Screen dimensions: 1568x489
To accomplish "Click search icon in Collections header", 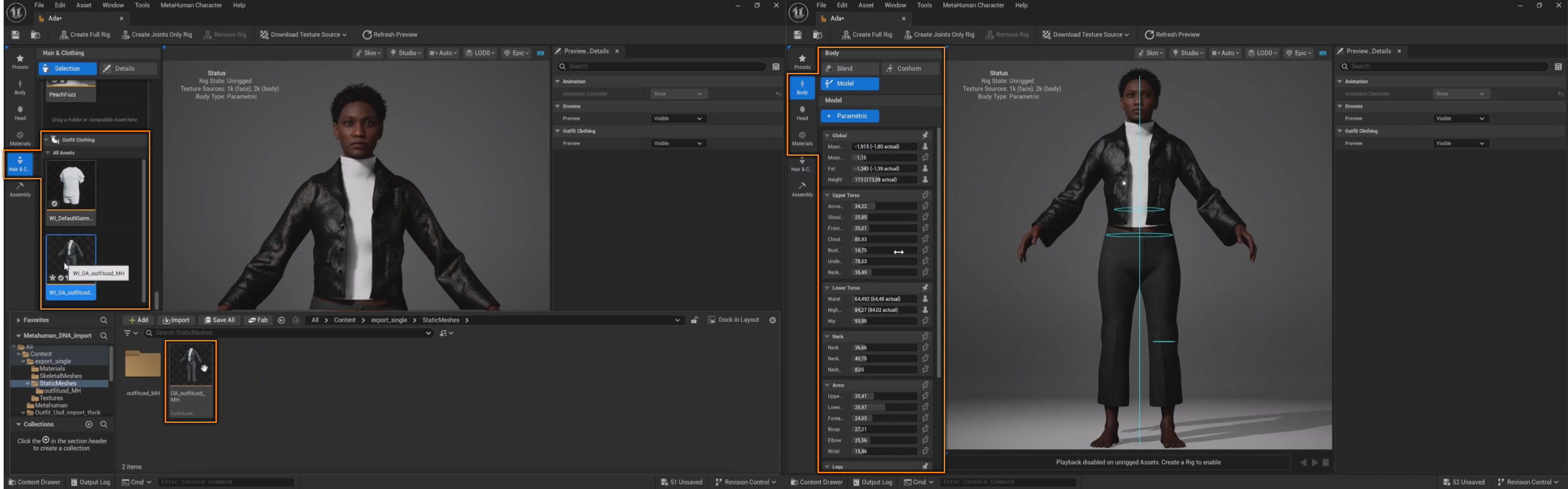I will coord(104,424).
